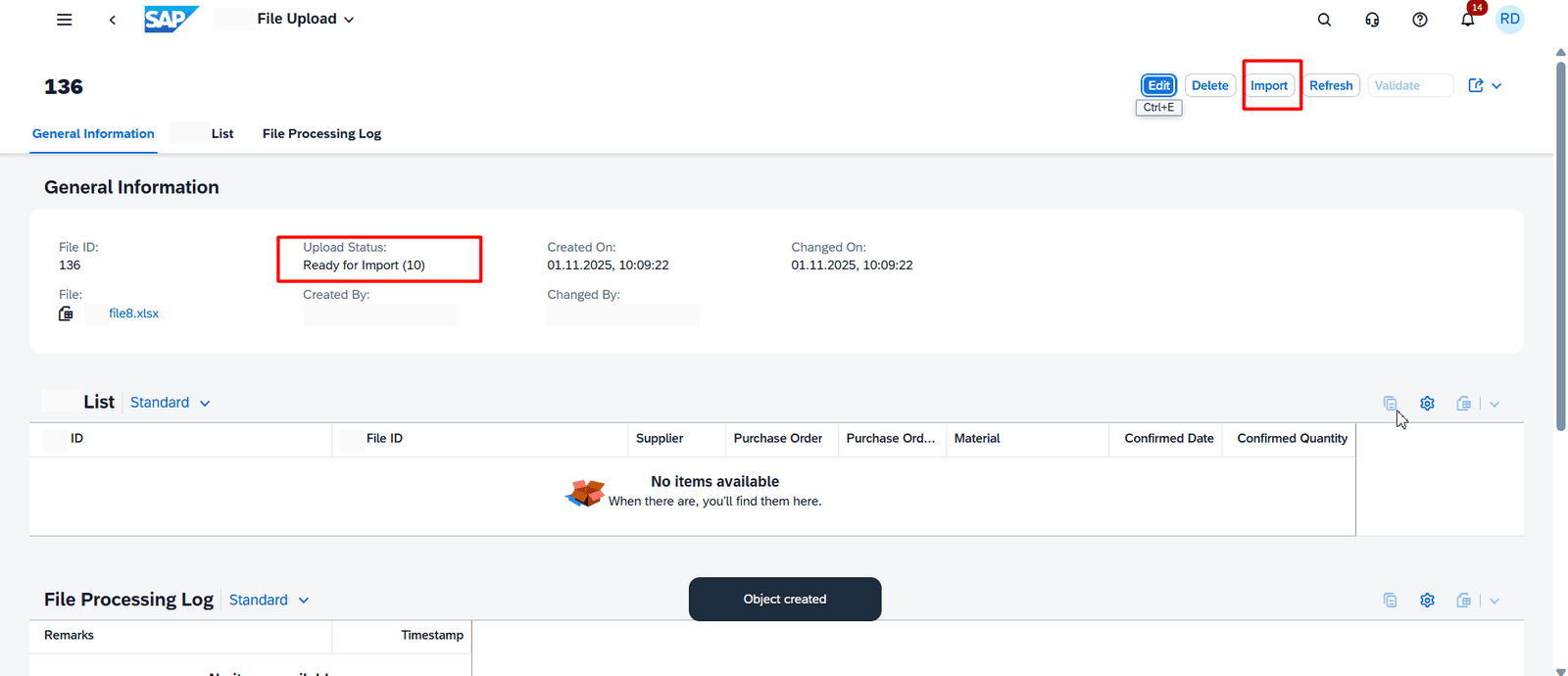Open the hamburger navigation menu
Screen dimensions: 1568x676
(x=65, y=20)
